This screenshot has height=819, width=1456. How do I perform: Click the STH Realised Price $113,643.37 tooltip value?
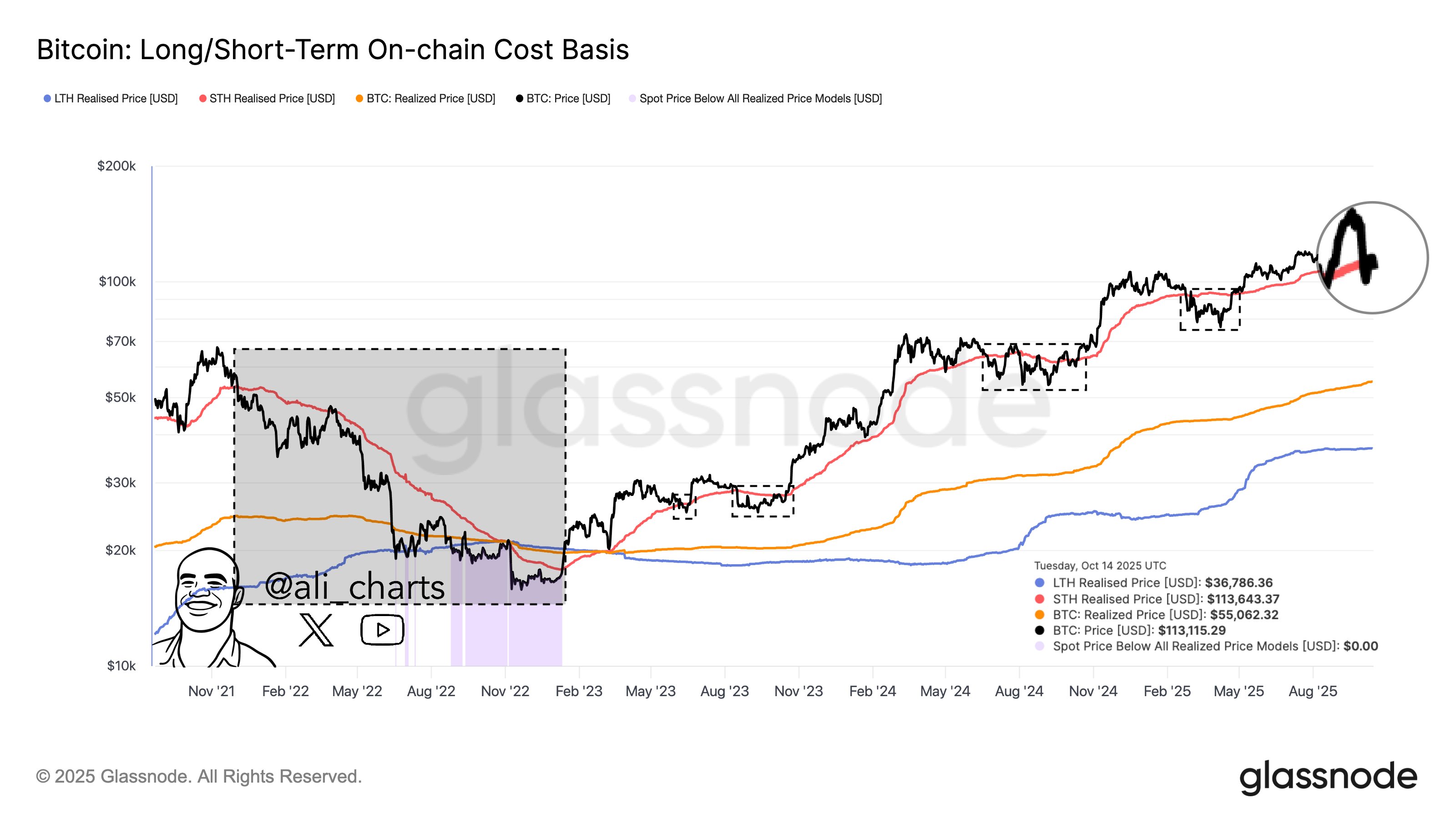[x=1243, y=599]
